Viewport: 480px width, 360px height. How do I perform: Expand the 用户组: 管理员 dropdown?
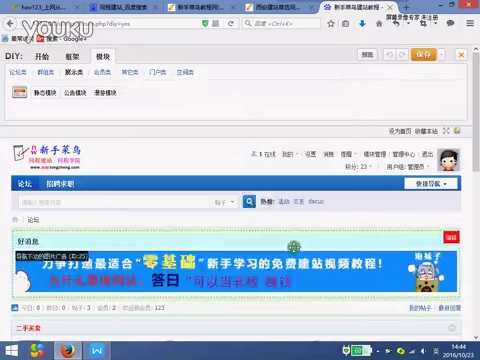click(408, 167)
